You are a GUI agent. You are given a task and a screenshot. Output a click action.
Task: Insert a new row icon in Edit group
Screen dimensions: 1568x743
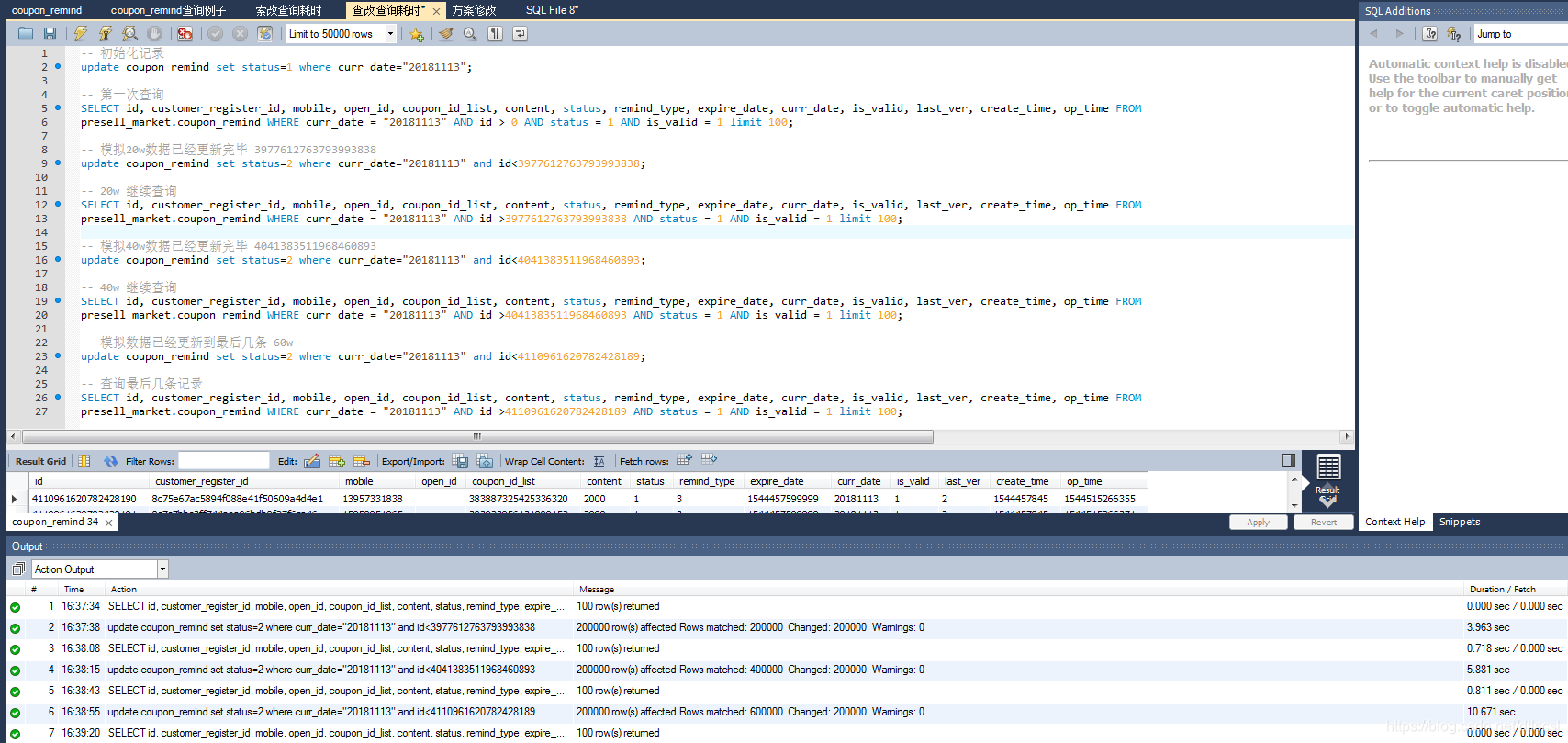(x=337, y=461)
